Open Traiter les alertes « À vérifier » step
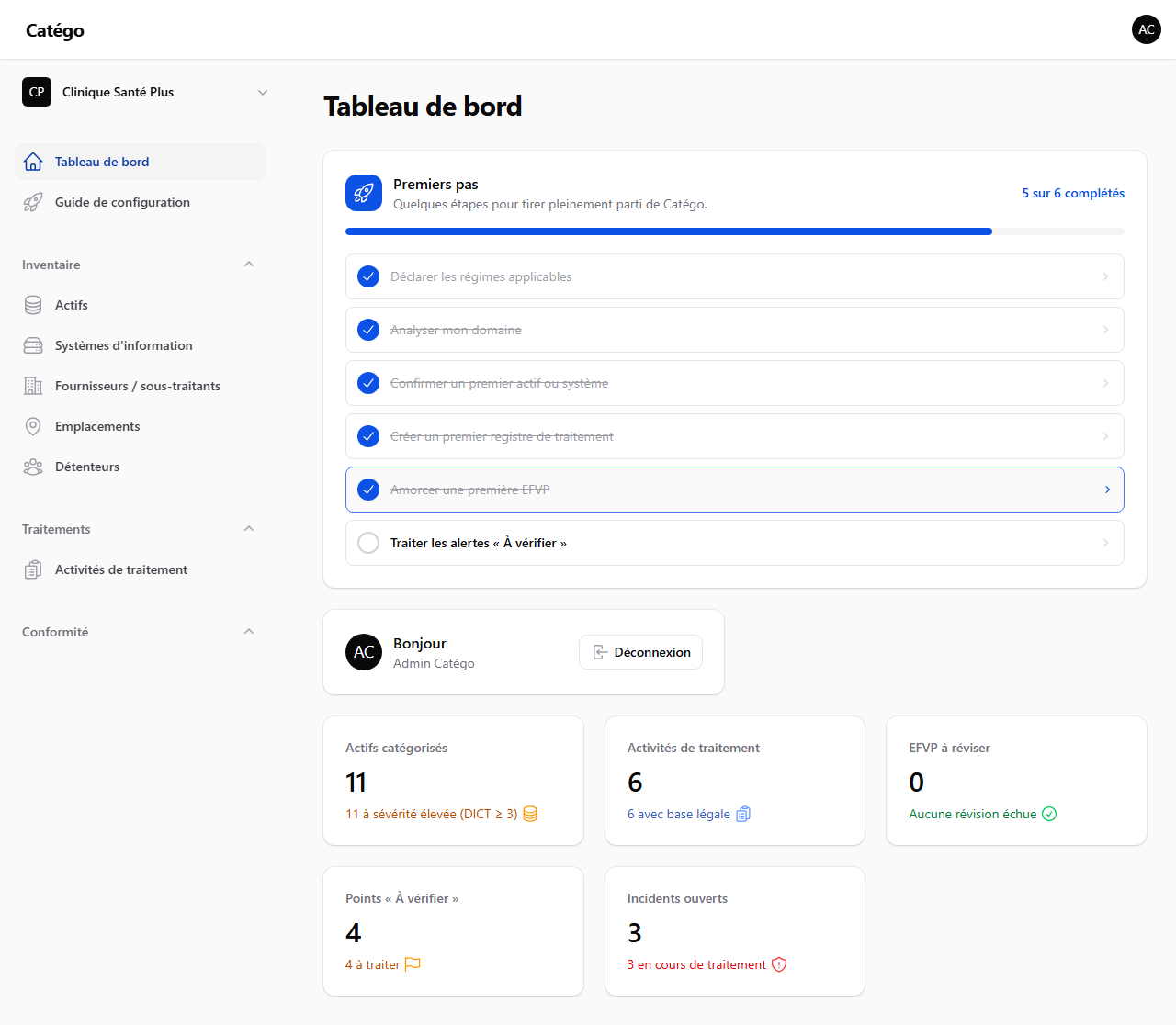This screenshot has width=1176, height=1025. (x=735, y=543)
